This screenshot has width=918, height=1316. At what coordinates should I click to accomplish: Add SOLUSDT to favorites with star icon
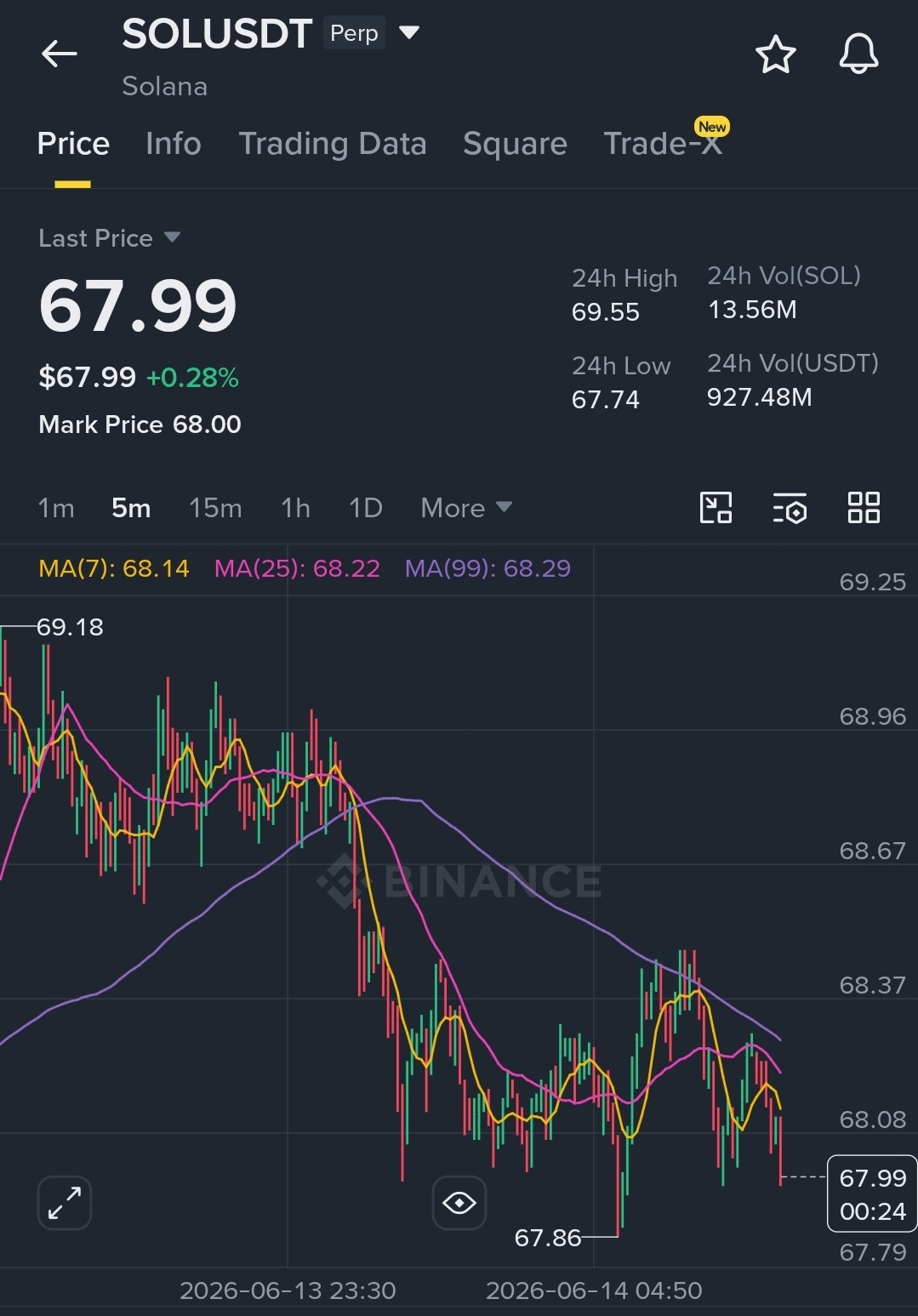point(775,54)
